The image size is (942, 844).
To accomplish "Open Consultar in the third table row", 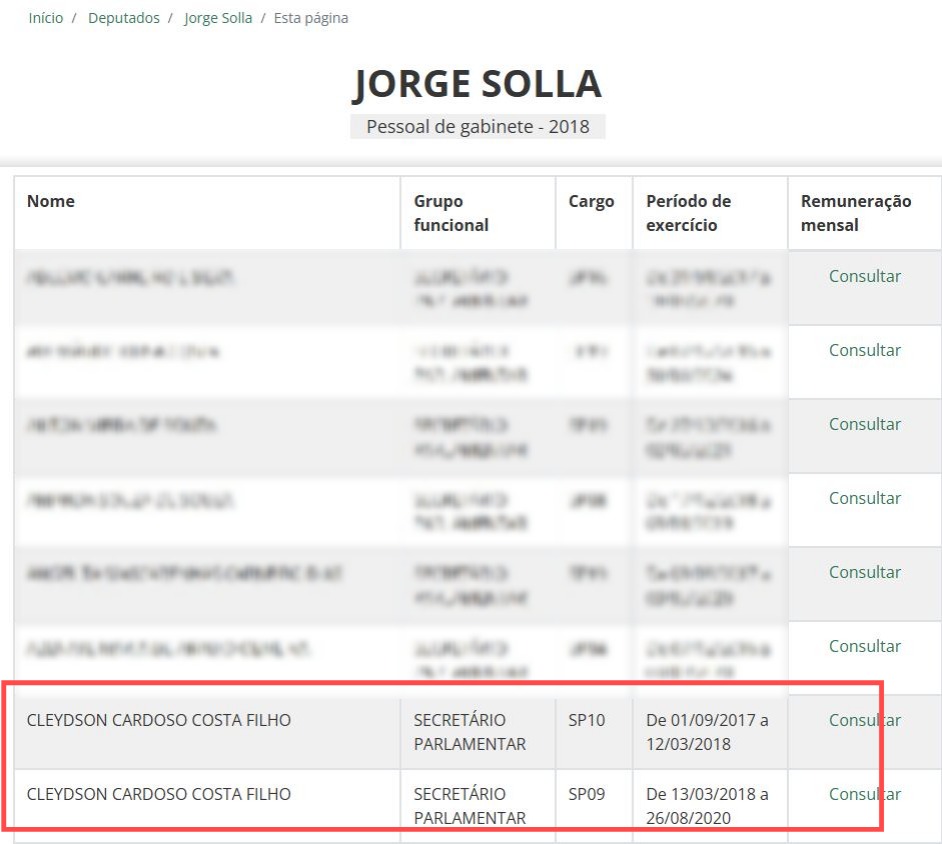I will 864,424.
